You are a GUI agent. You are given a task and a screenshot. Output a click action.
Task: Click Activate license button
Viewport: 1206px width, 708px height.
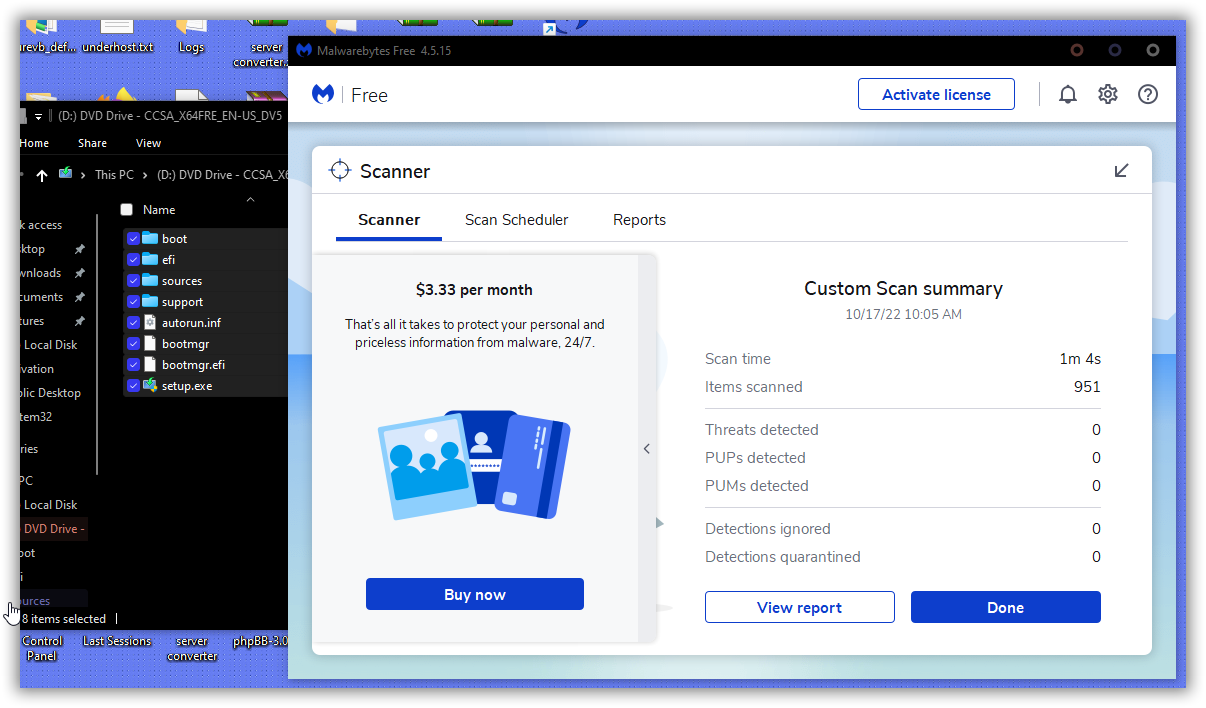coord(936,95)
